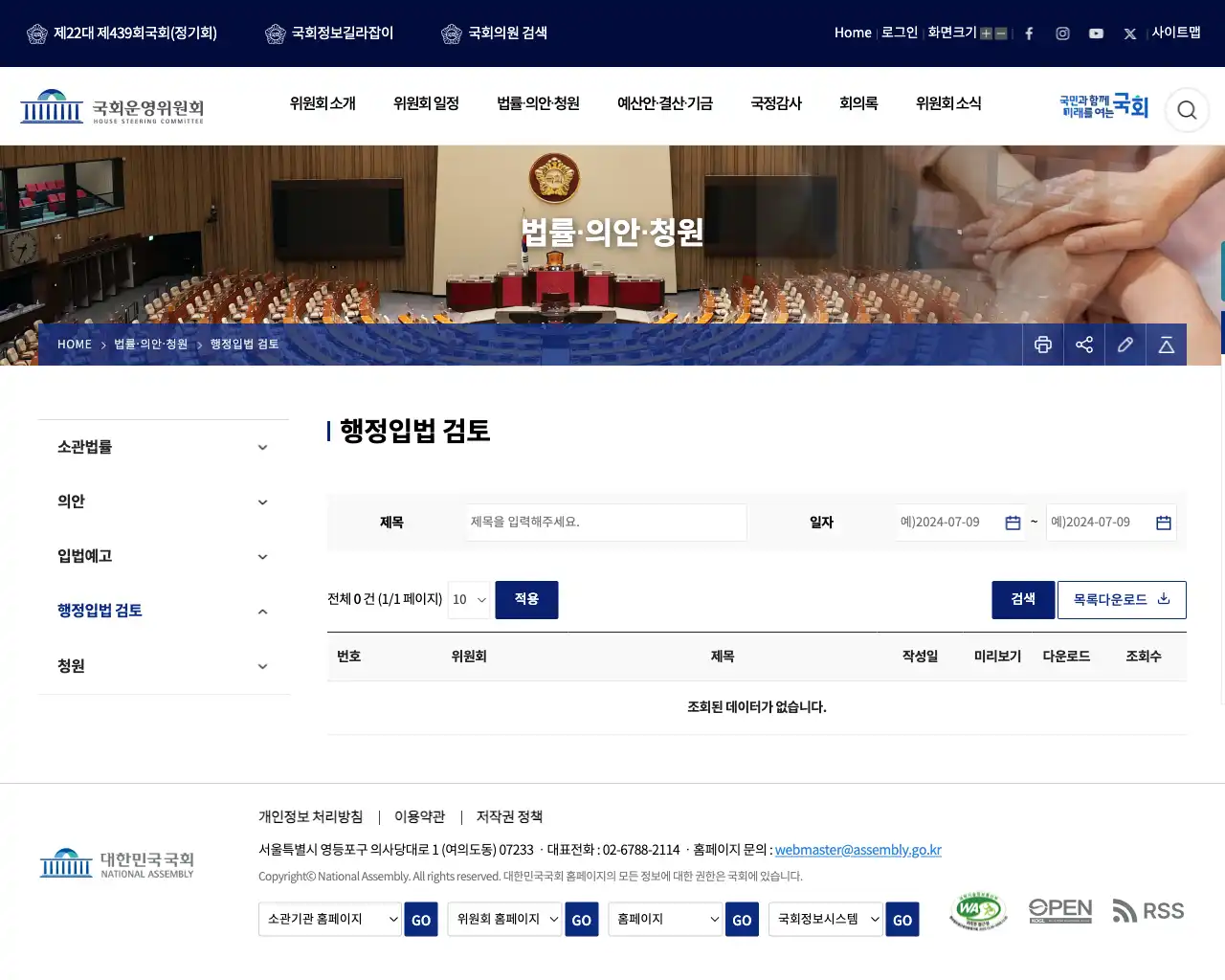Image resolution: width=1225 pixels, height=980 pixels.
Task: Open the X (Twitter) icon link
Action: (1129, 33)
